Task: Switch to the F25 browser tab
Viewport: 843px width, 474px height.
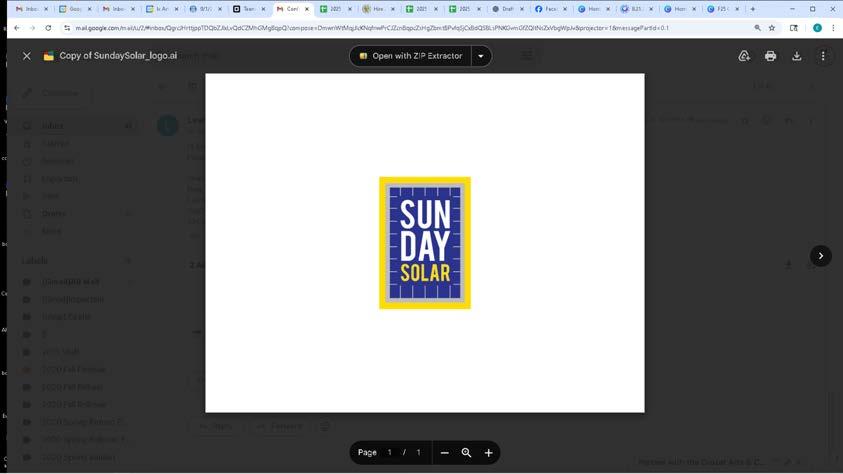Action: (x=721, y=9)
